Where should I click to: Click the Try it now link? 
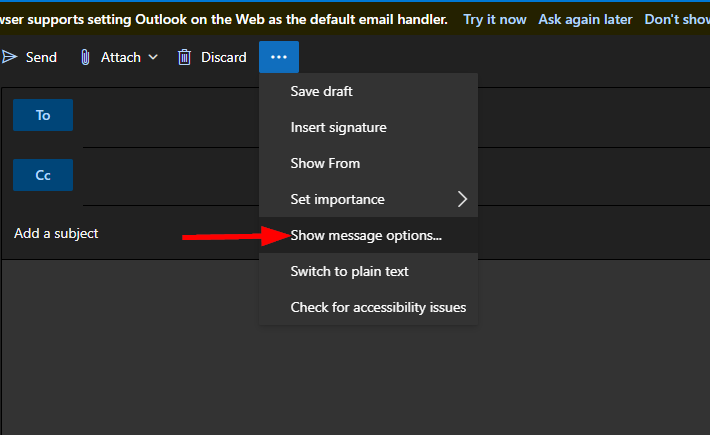pyautogui.click(x=493, y=19)
